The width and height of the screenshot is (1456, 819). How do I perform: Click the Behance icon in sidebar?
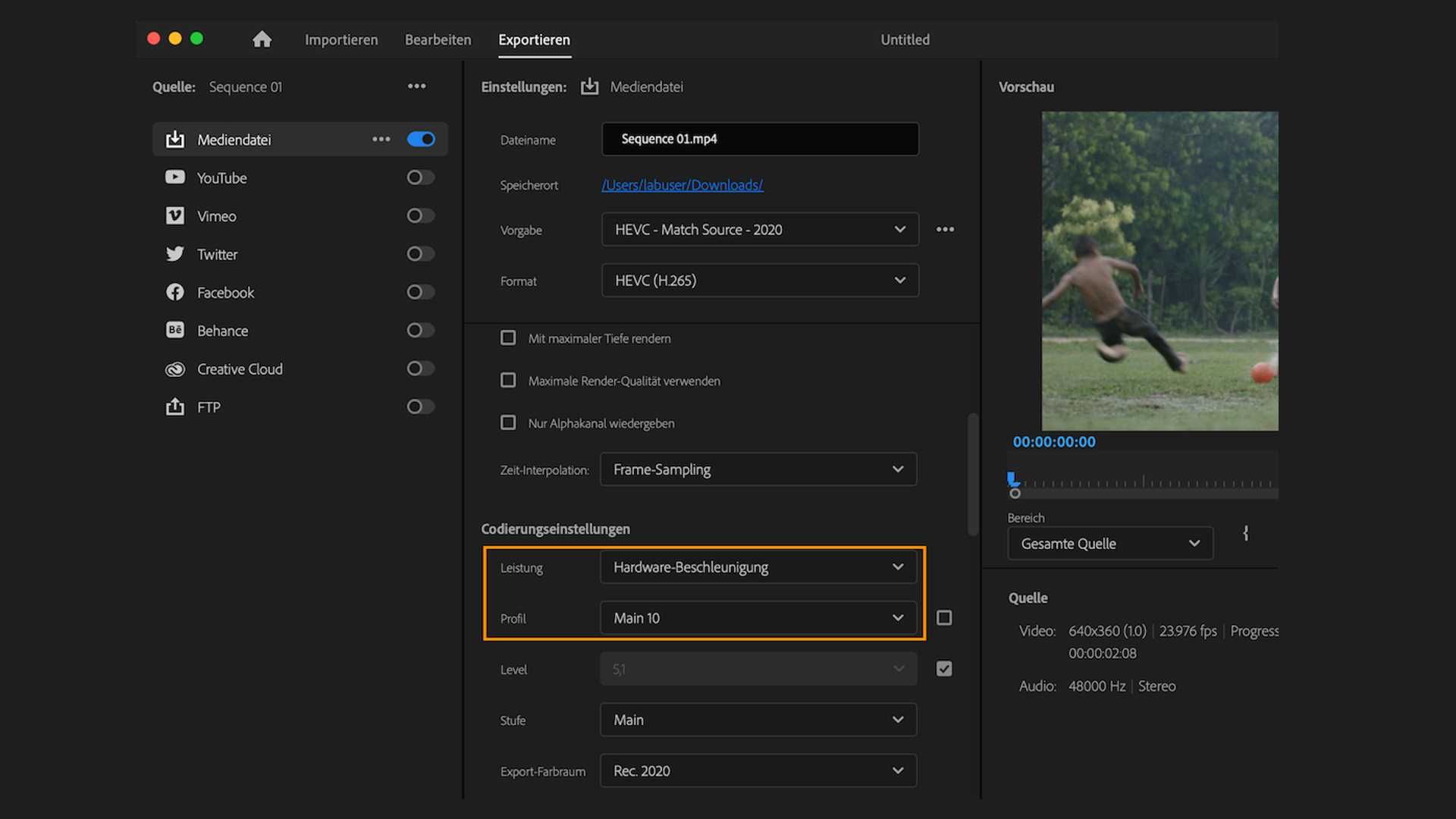point(174,330)
